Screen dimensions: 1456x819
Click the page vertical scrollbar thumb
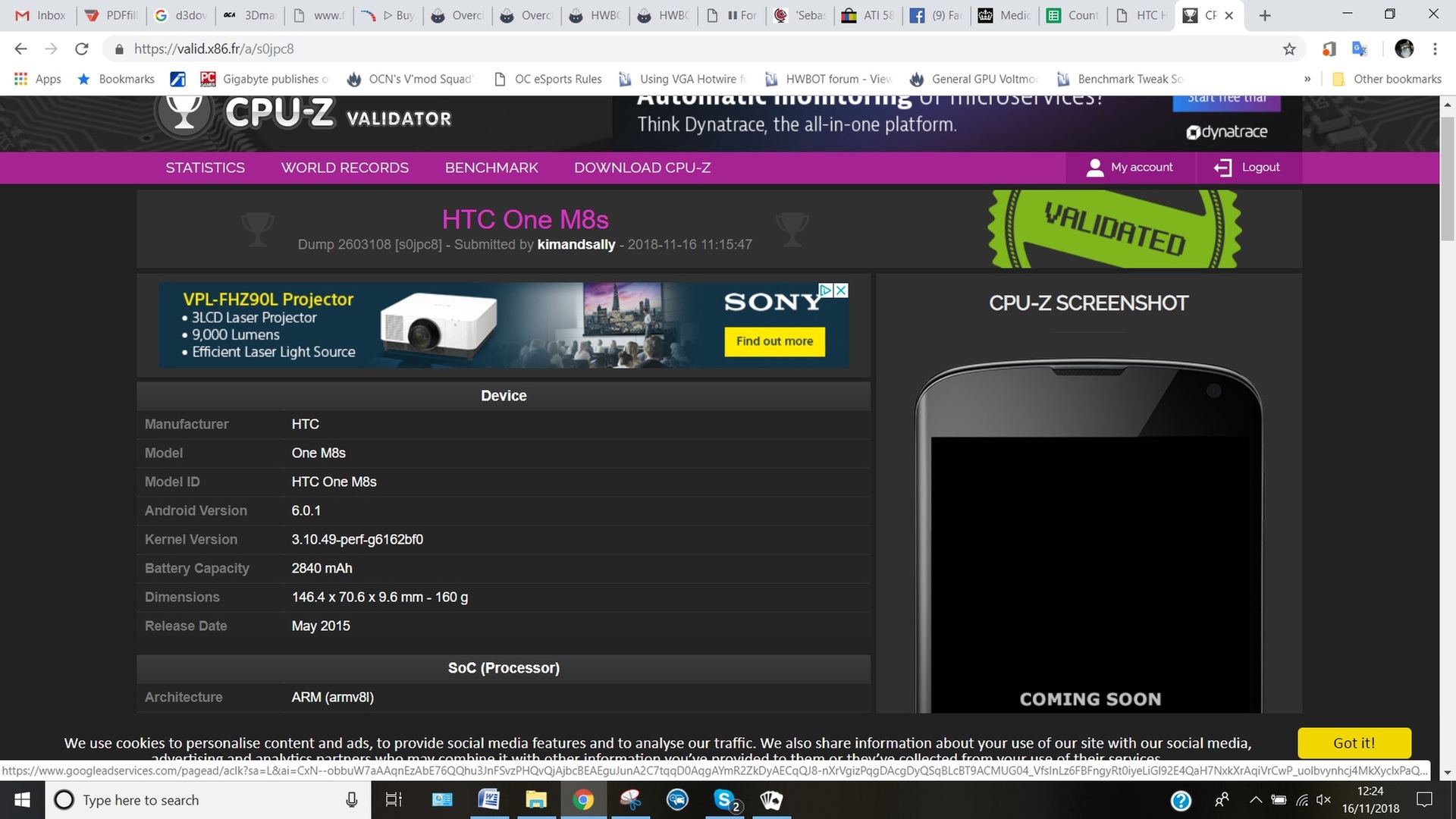(1447, 178)
